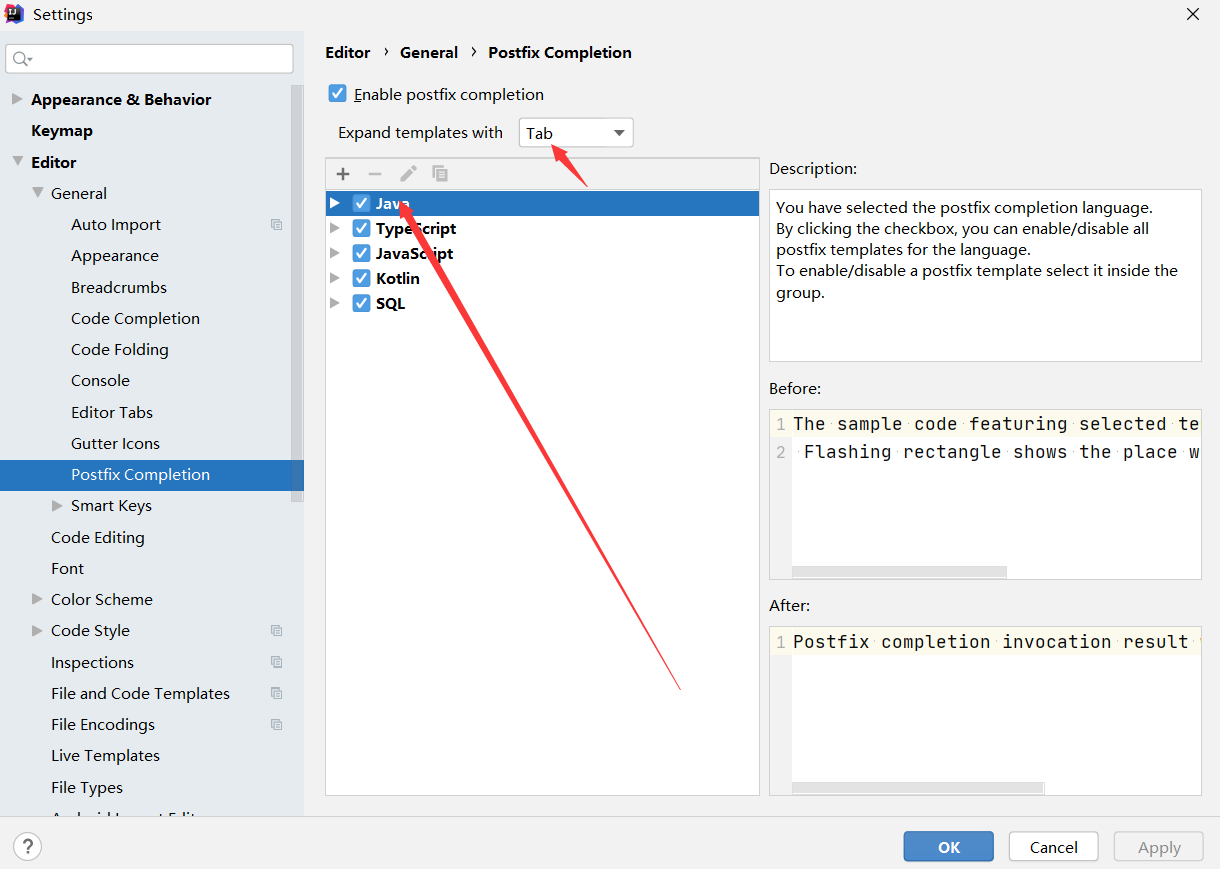Expand Appearance & Behavior section
Viewport: 1220px width, 869px height.
(17, 99)
